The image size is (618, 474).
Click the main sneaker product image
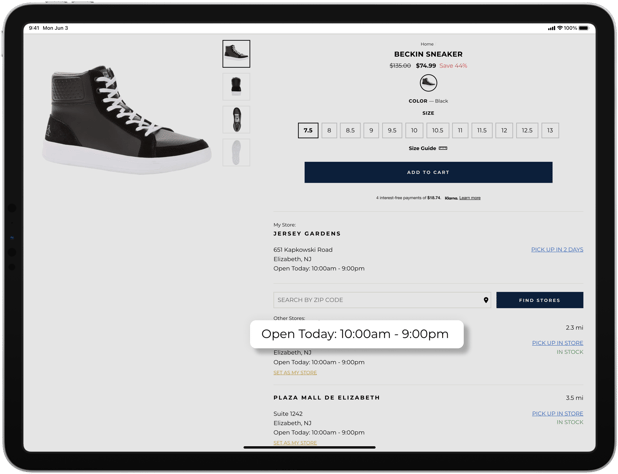click(126, 119)
